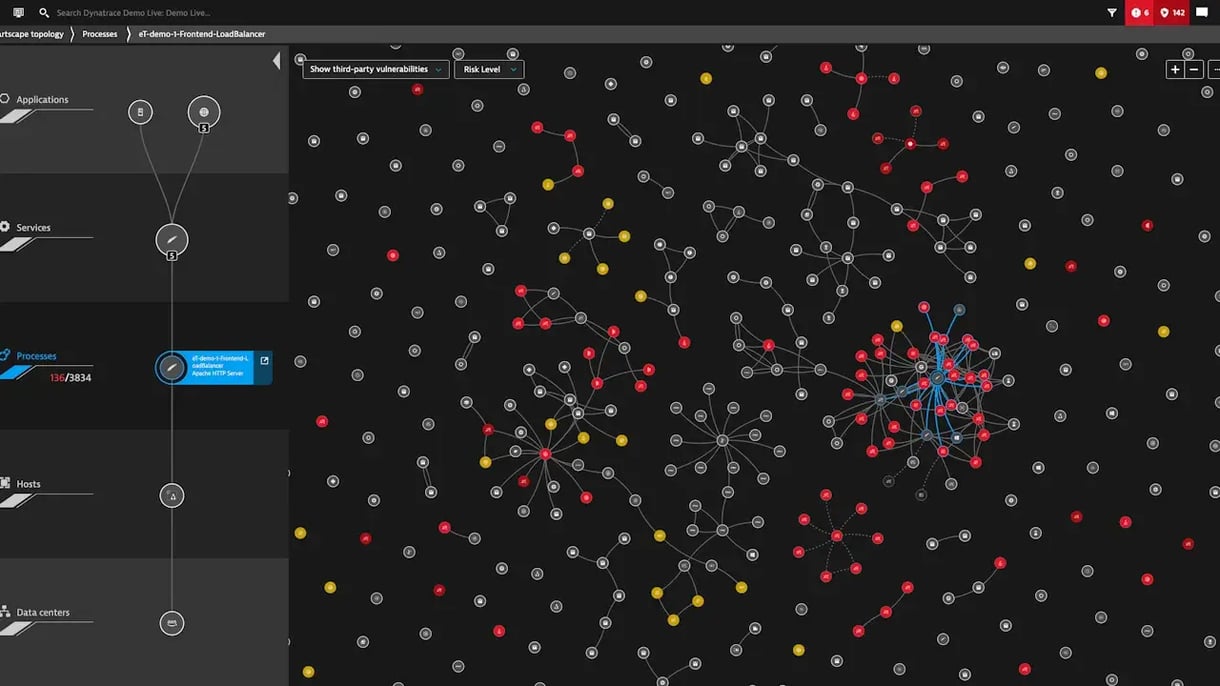
Task: Select the Services node with pen icon
Action: 172,240
